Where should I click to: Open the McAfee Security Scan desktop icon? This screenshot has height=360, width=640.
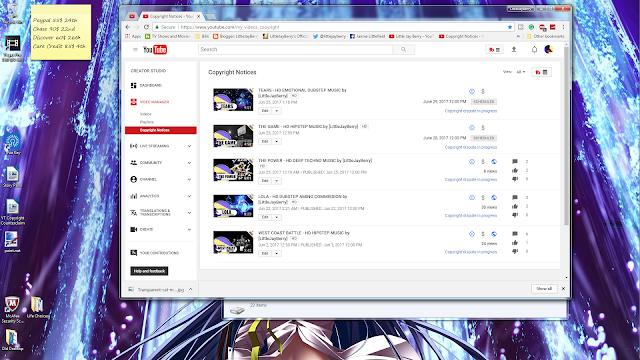pos(12,310)
